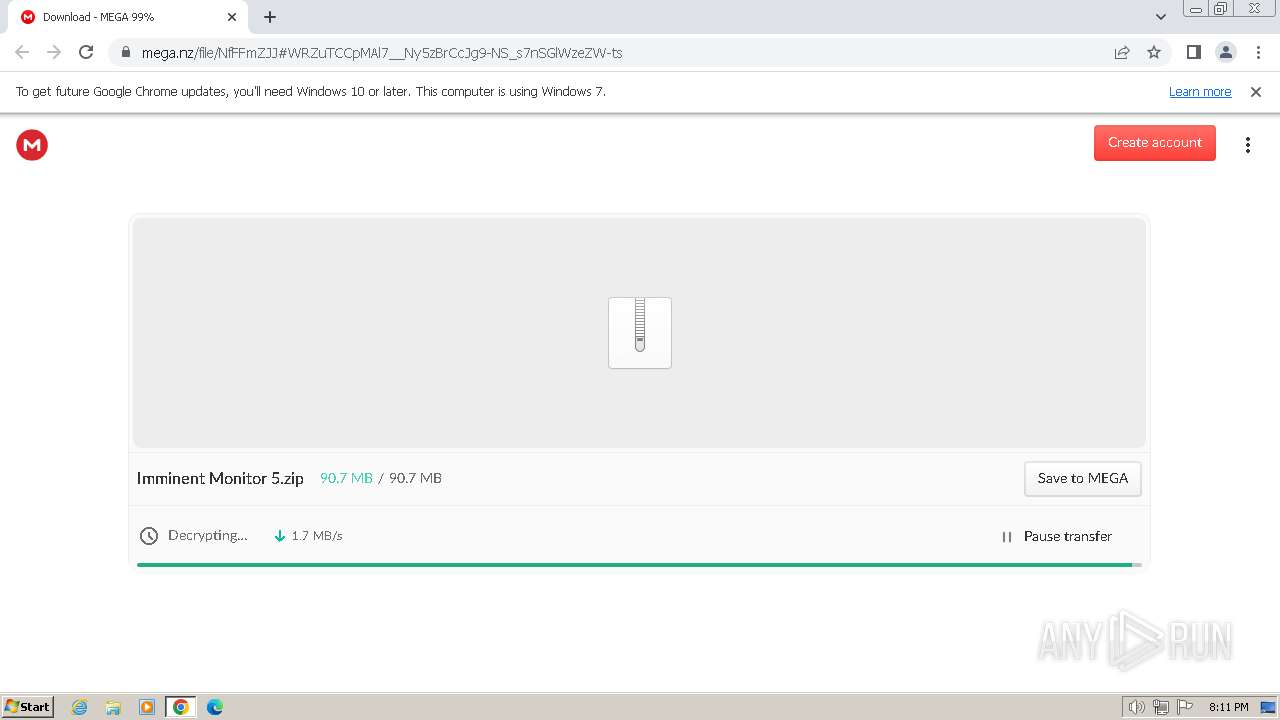Click the Imminent Monitor 5.zip file name
Screen dimensions: 1280x720
[220, 479]
